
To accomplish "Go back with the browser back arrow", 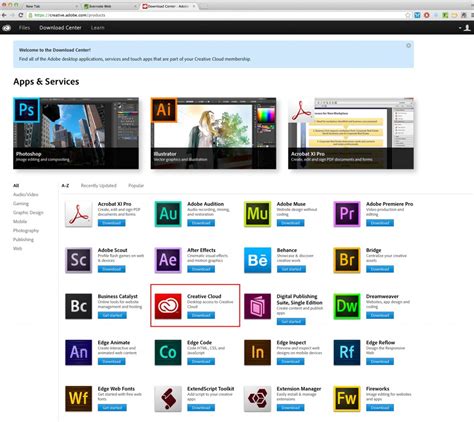I will pos(4,15).
